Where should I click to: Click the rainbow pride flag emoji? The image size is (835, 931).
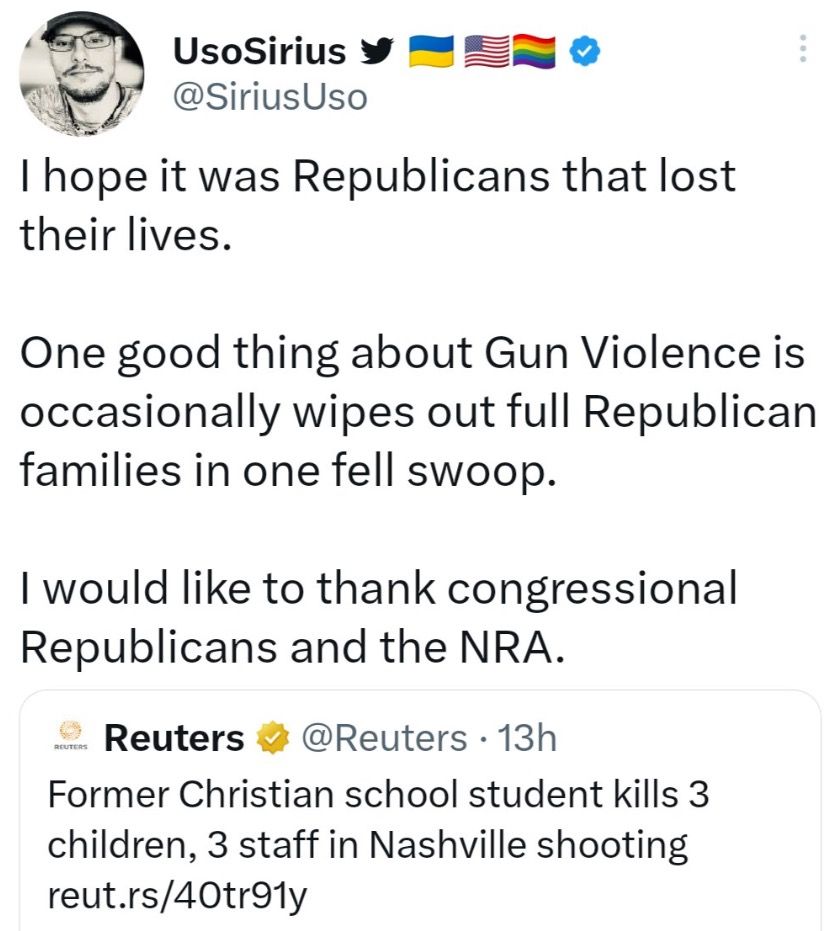[535, 50]
